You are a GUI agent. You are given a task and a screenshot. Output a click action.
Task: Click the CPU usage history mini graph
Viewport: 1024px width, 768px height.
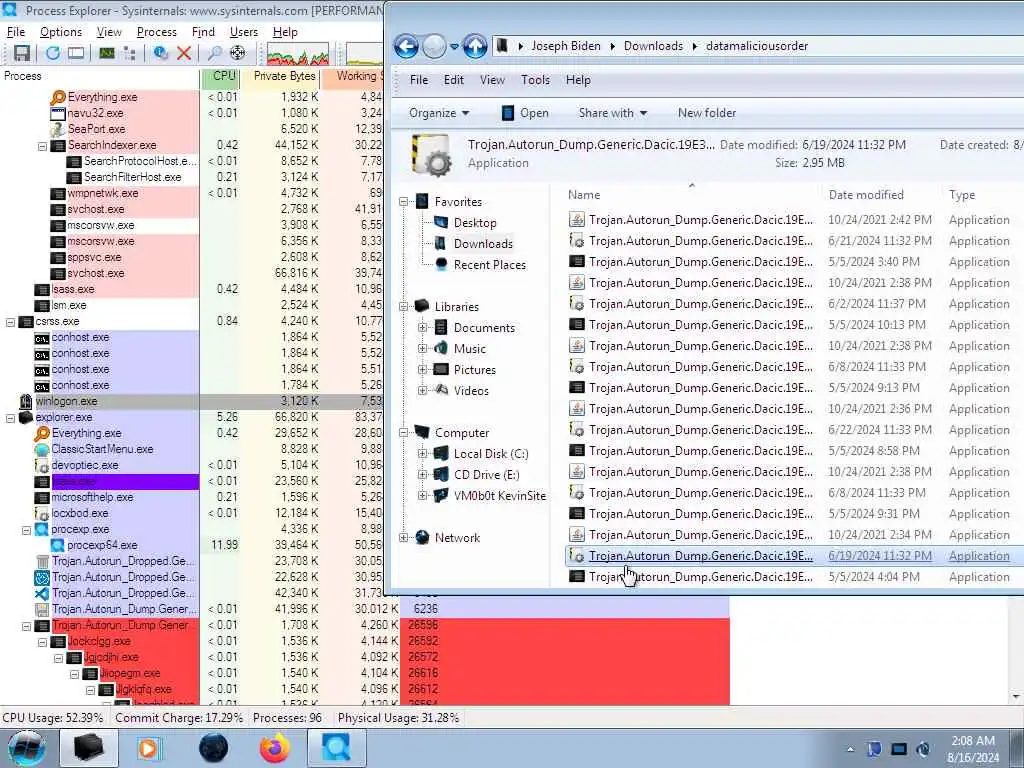click(x=298, y=54)
